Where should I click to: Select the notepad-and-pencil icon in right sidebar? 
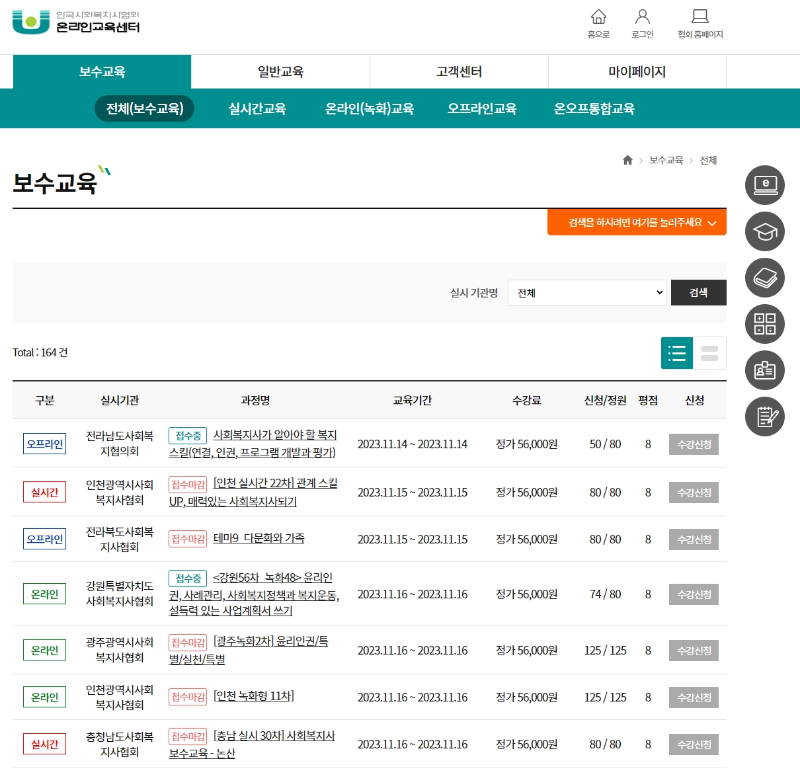tap(765, 415)
